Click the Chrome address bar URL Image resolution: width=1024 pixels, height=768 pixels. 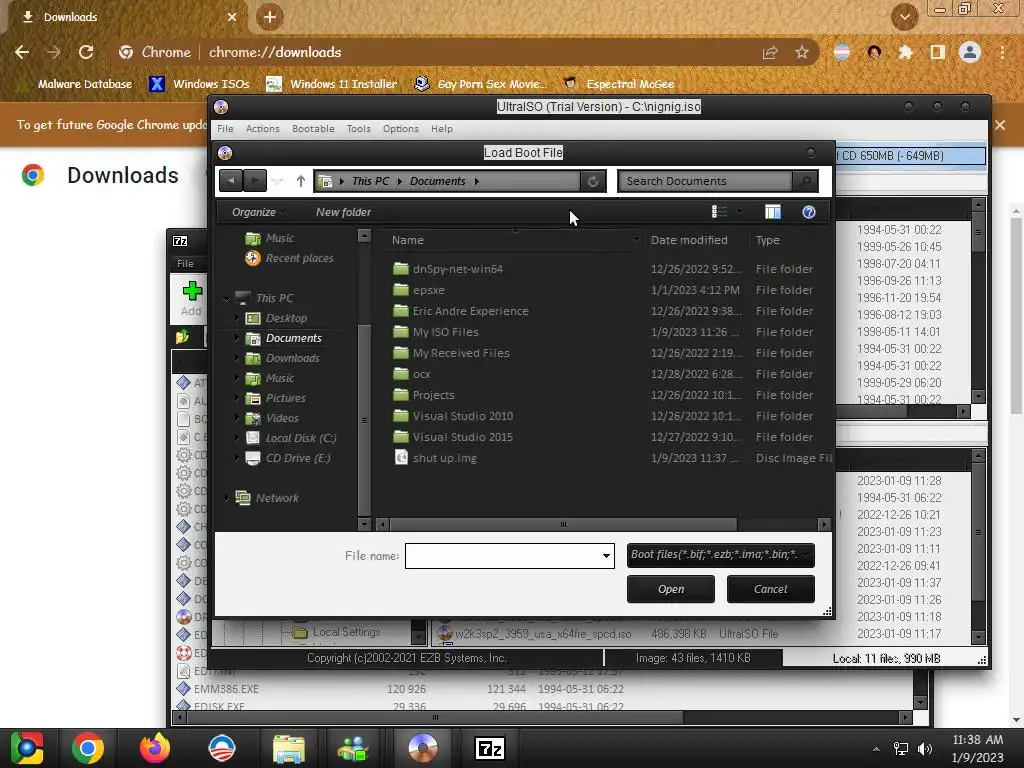coord(275,52)
